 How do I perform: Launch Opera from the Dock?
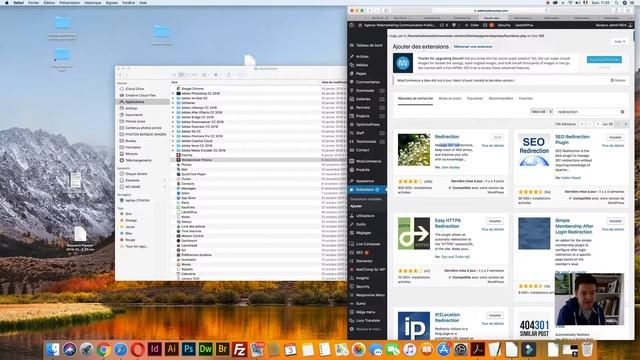tap(138, 349)
